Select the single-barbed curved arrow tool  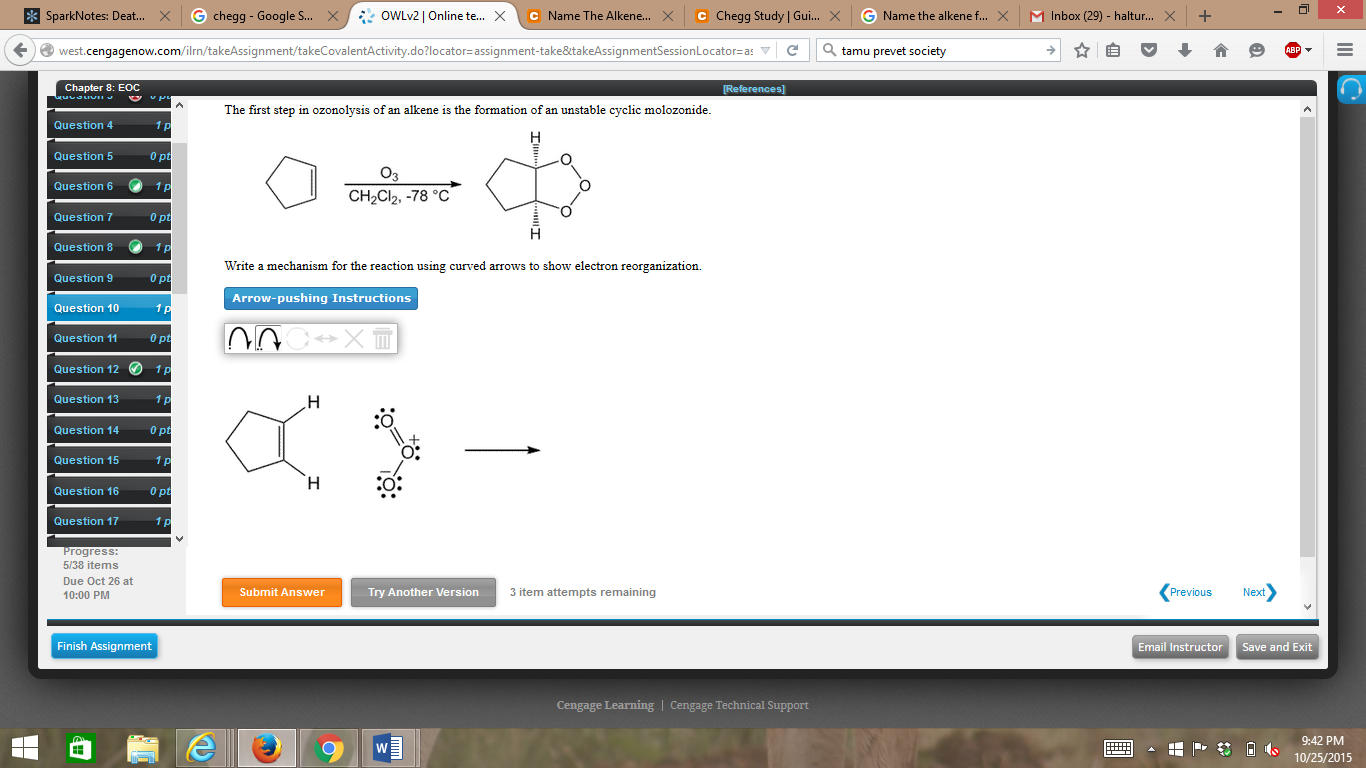pyautogui.click(x=240, y=338)
